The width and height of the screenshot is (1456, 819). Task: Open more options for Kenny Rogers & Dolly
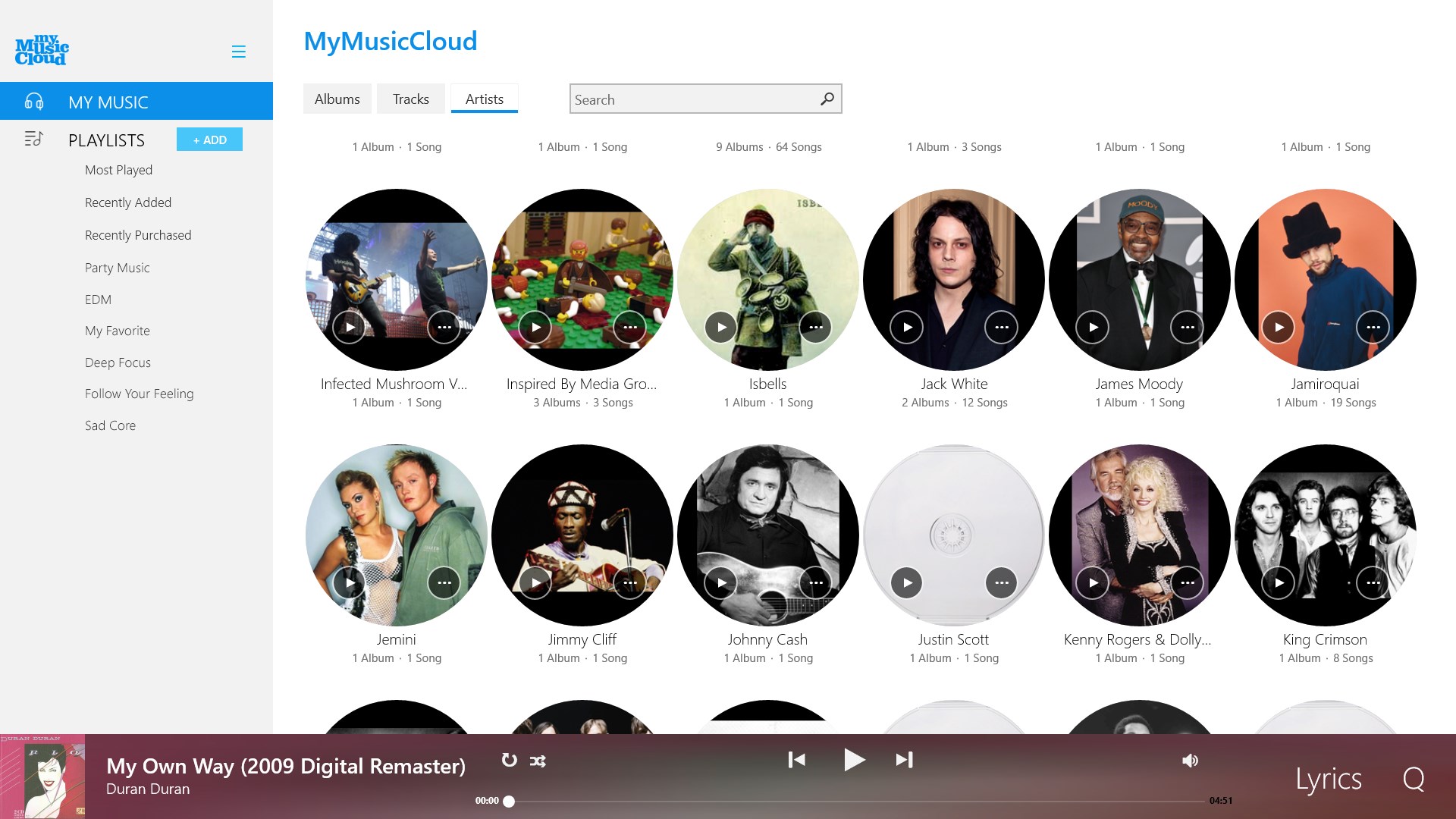point(1188,582)
